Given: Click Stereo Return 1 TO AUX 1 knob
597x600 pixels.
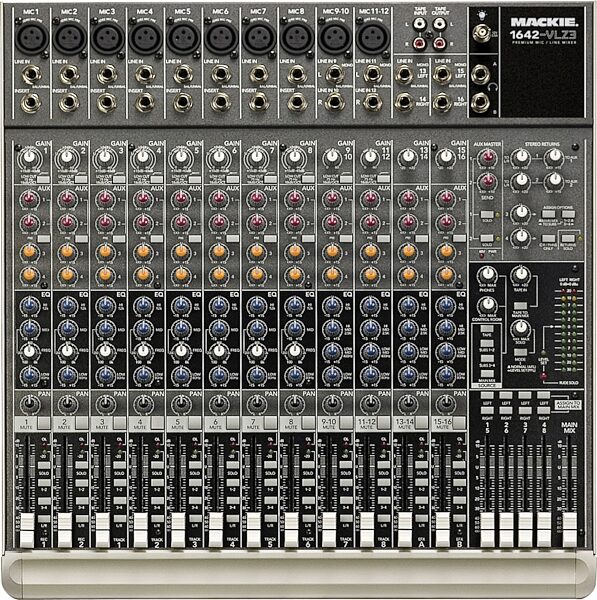Looking at the screenshot, I should coord(553,157).
